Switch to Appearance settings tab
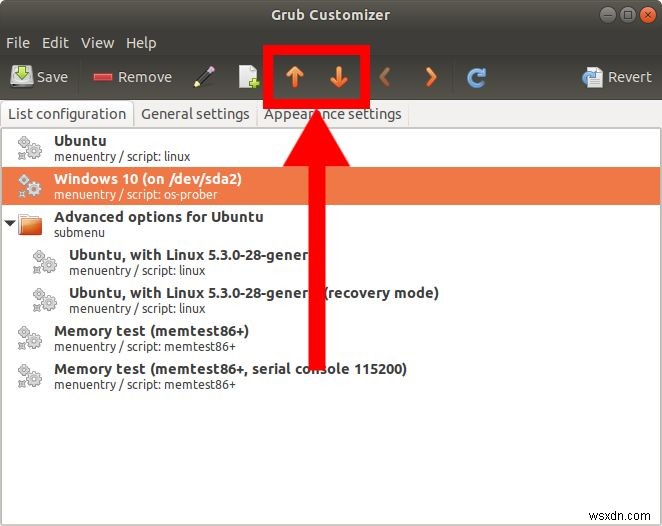 click(x=333, y=114)
